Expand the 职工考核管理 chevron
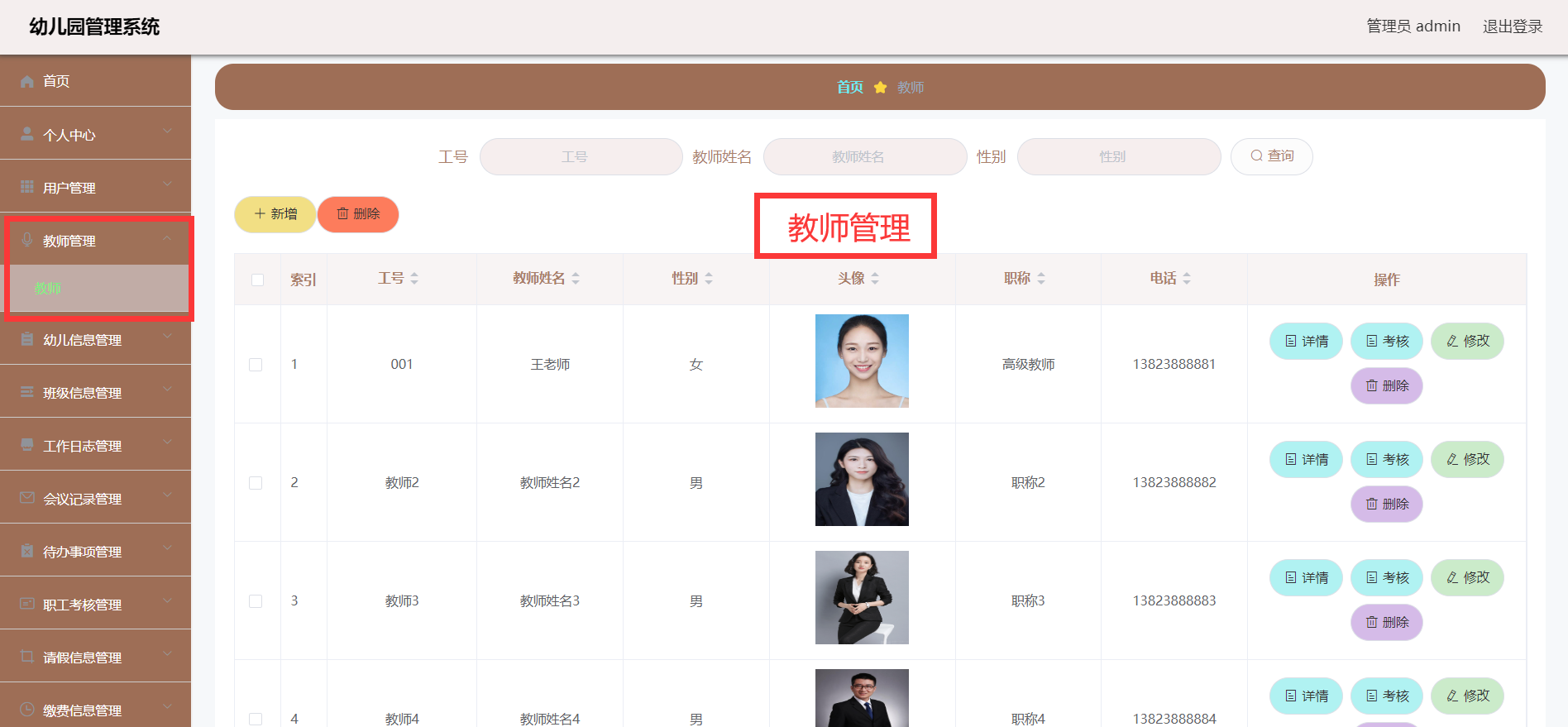The height and width of the screenshot is (727, 1568). [168, 600]
